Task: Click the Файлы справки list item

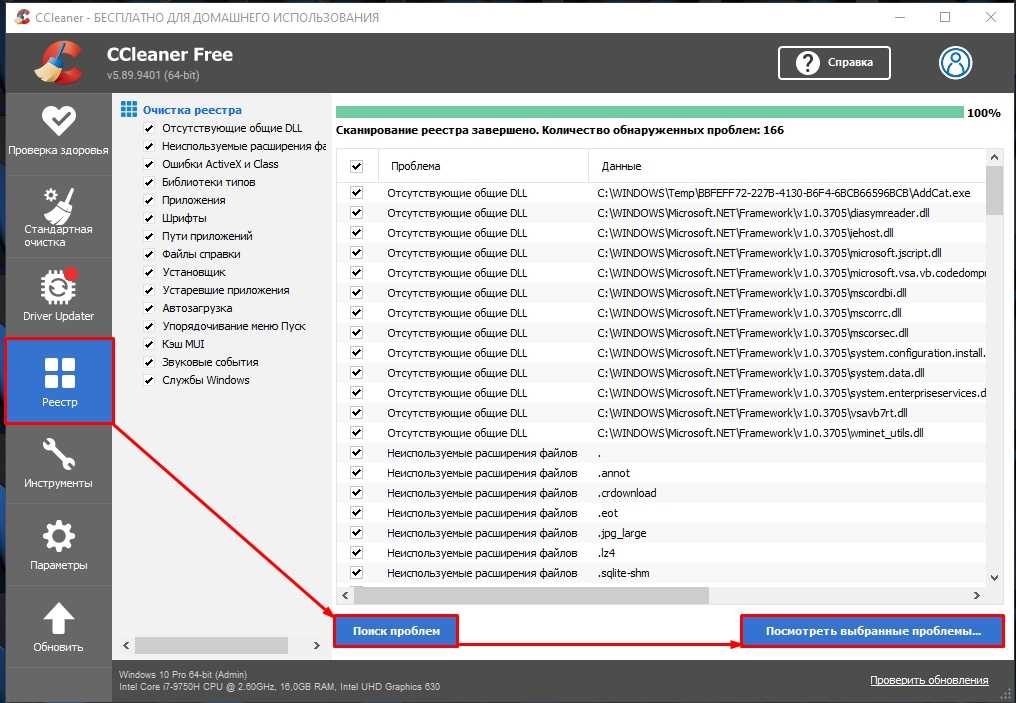Action: click(201, 255)
